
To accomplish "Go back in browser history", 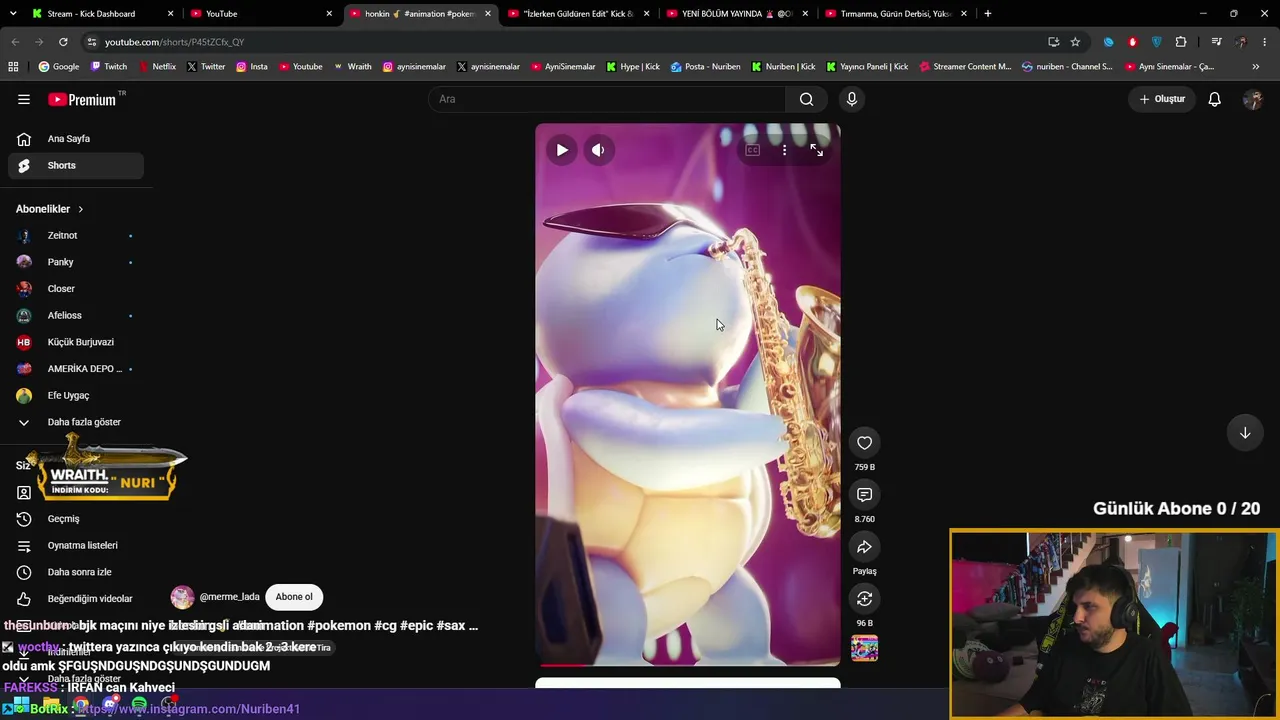I will click(x=15, y=42).
